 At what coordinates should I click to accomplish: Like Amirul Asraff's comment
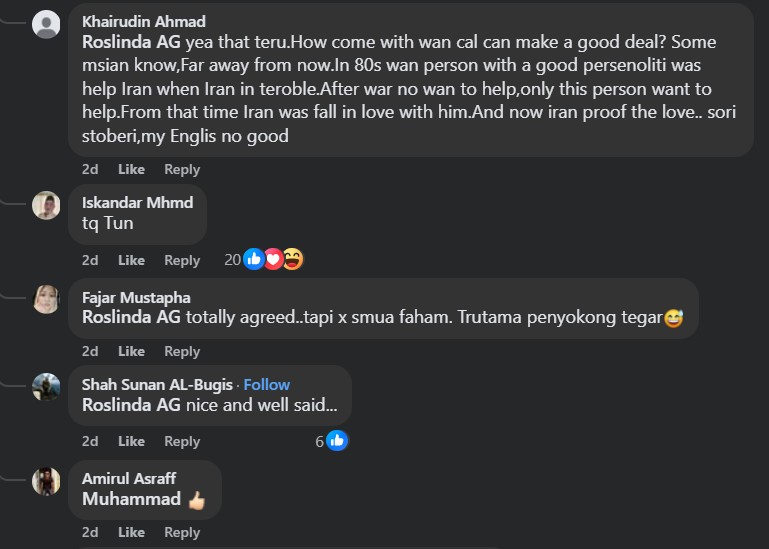click(x=131, y=532)
